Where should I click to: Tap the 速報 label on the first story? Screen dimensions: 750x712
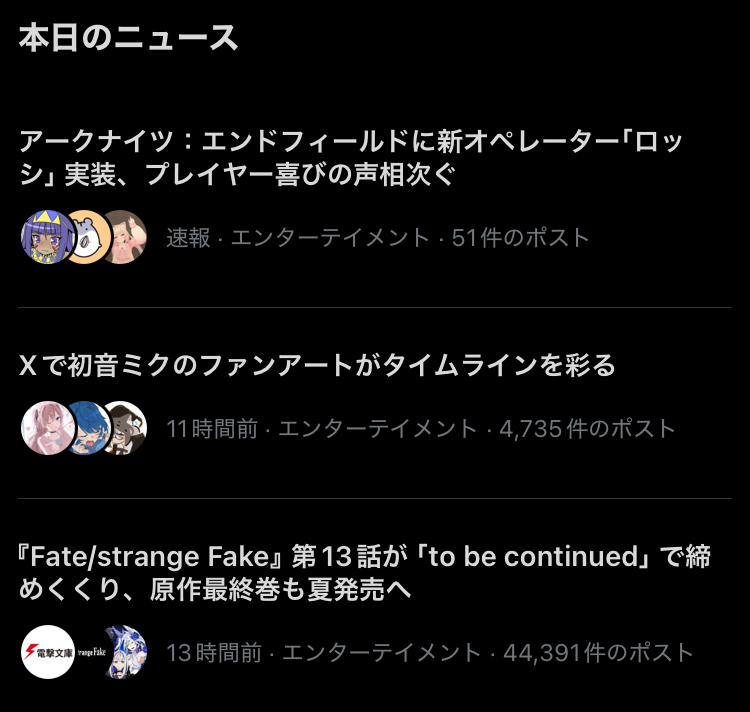coord(188,238)
